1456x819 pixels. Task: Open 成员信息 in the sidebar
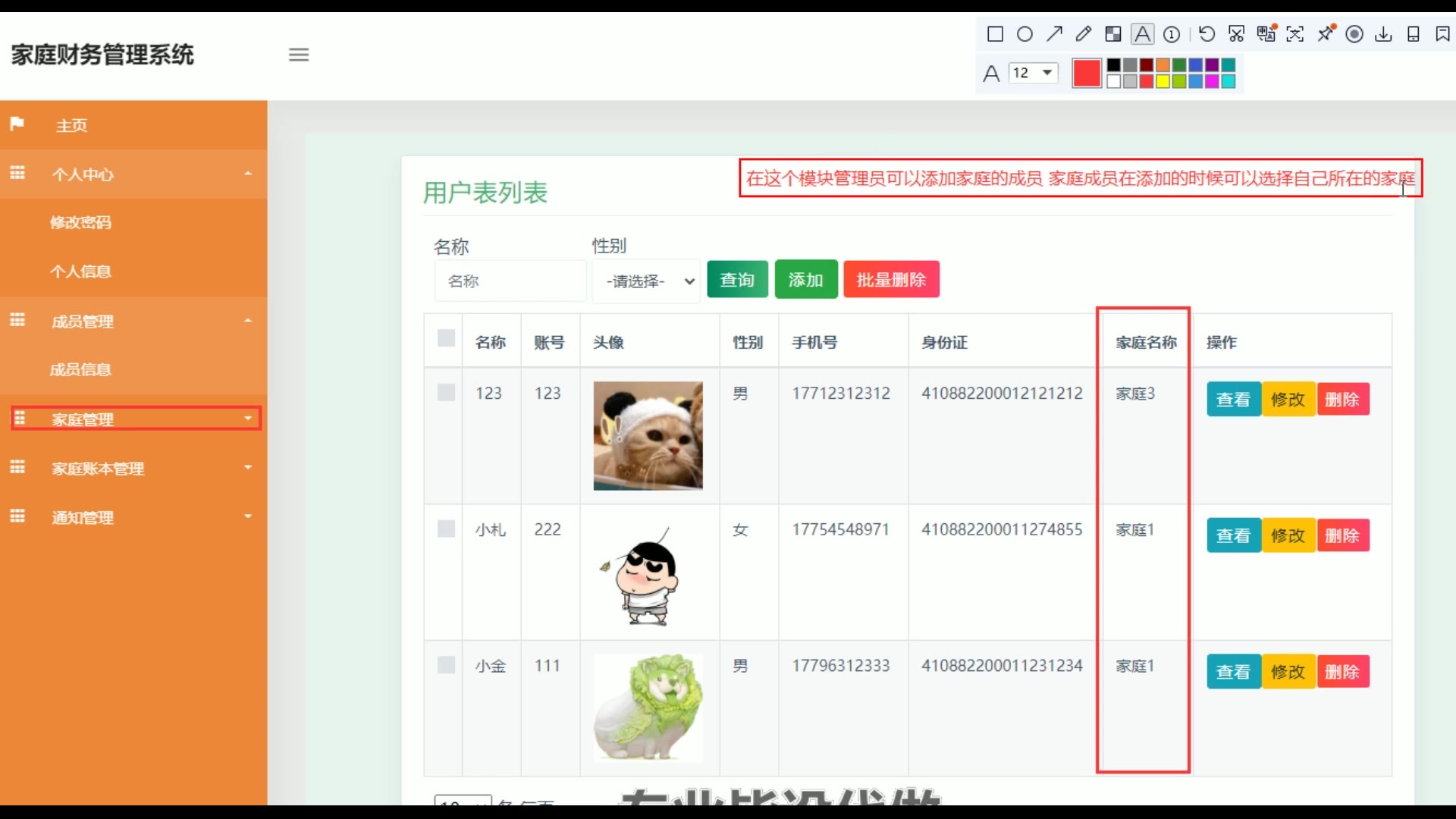(80, 369)
